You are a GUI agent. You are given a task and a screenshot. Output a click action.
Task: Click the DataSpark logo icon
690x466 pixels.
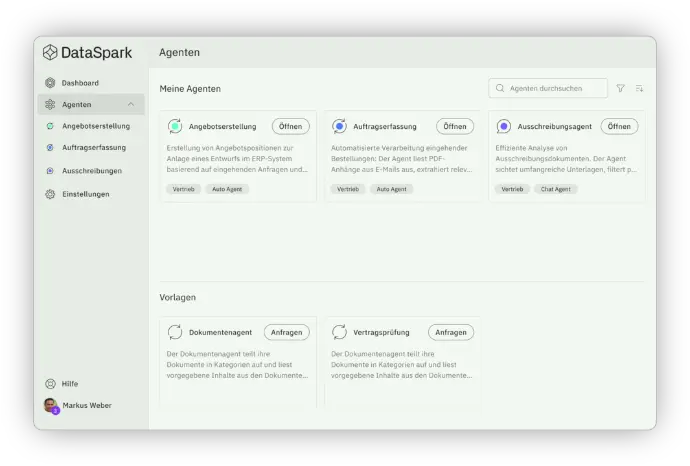coord(50,53)
